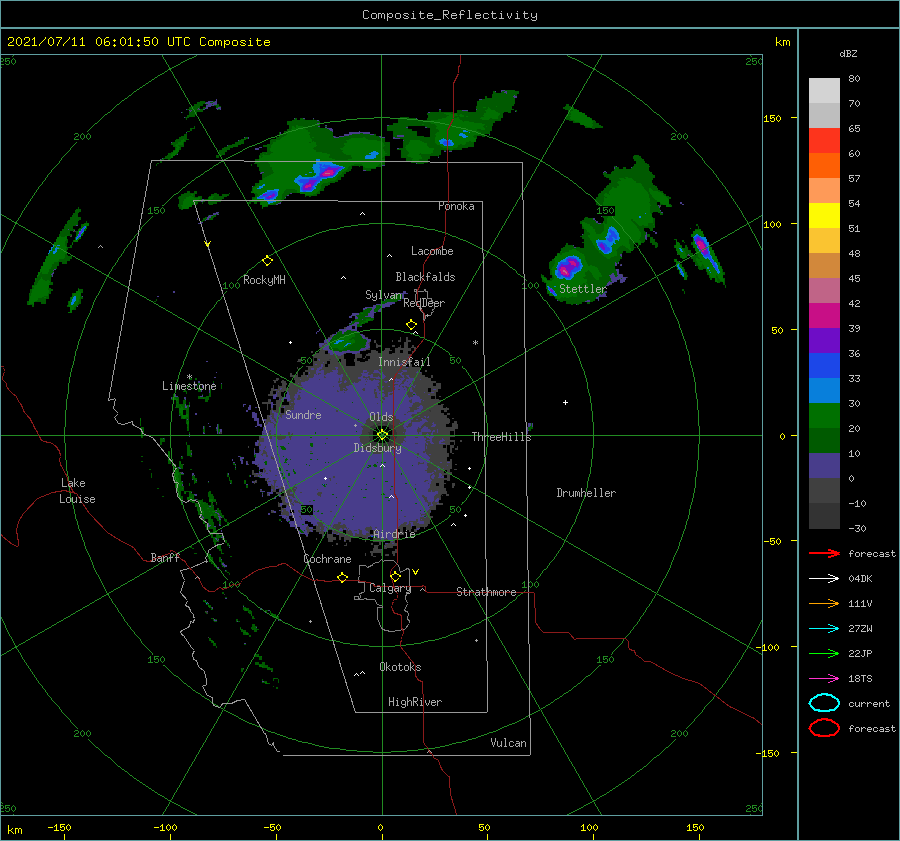Pick the dark orange swatch below red
The height and width of the screenshot is (841, 900).
pos(824,165)
